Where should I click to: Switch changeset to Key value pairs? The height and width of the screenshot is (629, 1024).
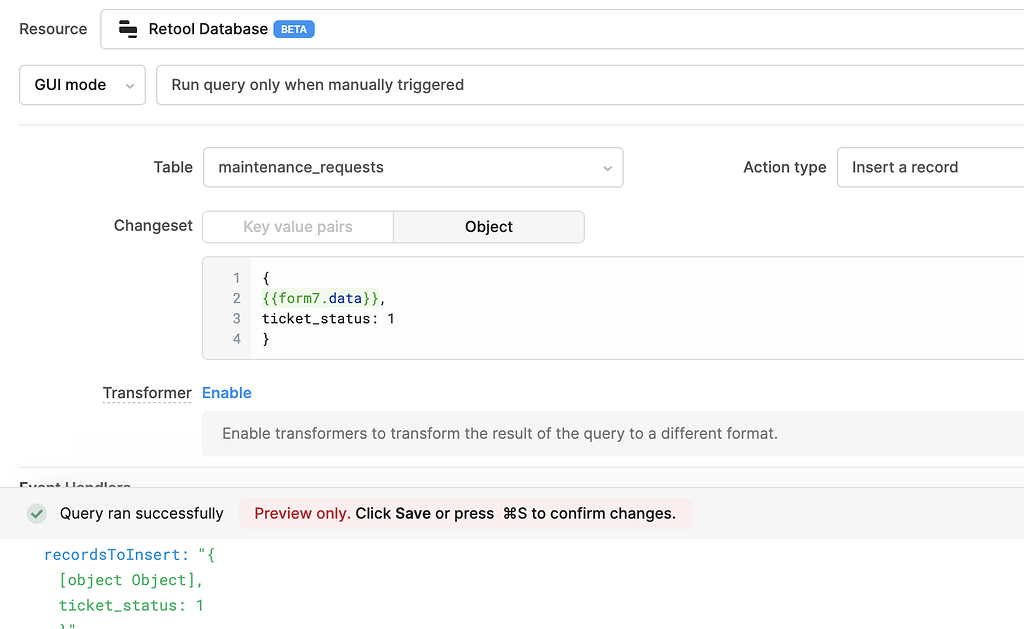point(298,227)
